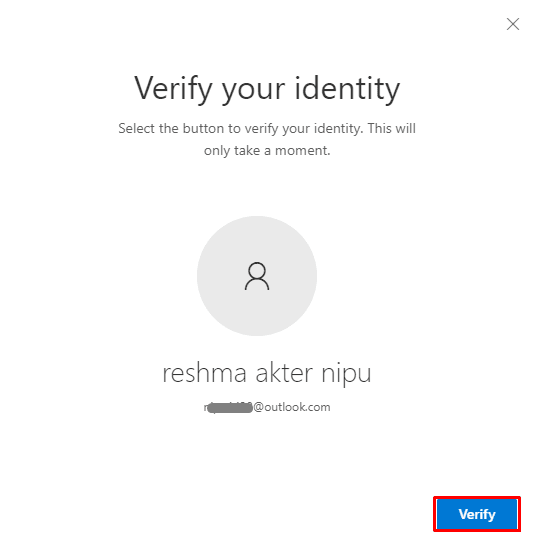The width and height of the screenshot is (535, 547).
Task: Click the 'Select the button to verify' instruction line
Action: 267,129
